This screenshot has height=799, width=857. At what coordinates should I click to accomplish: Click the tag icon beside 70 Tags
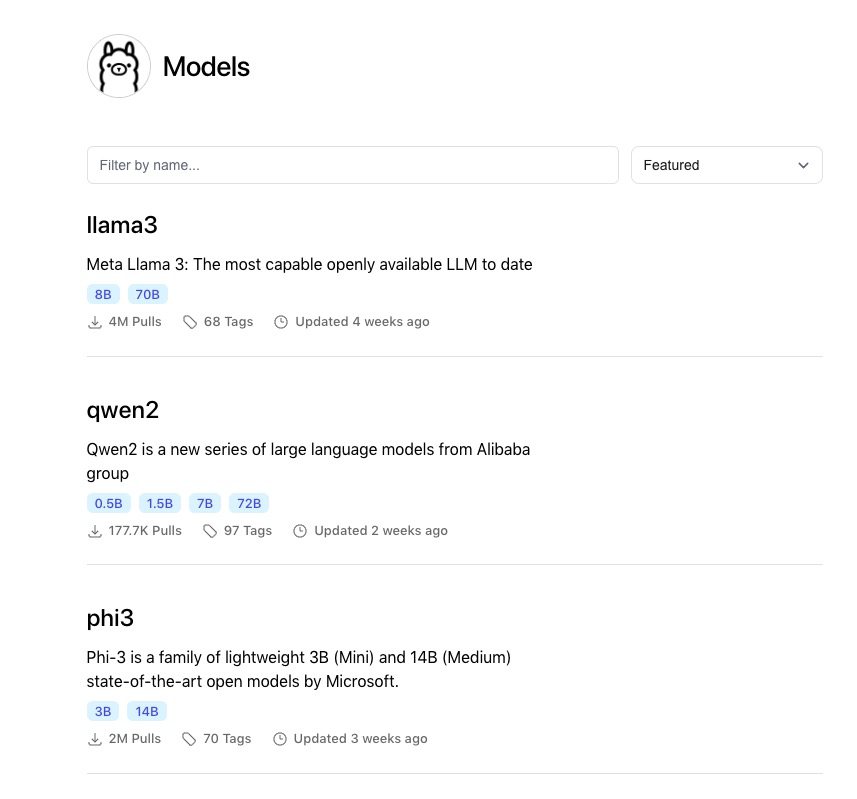[189, 739]
